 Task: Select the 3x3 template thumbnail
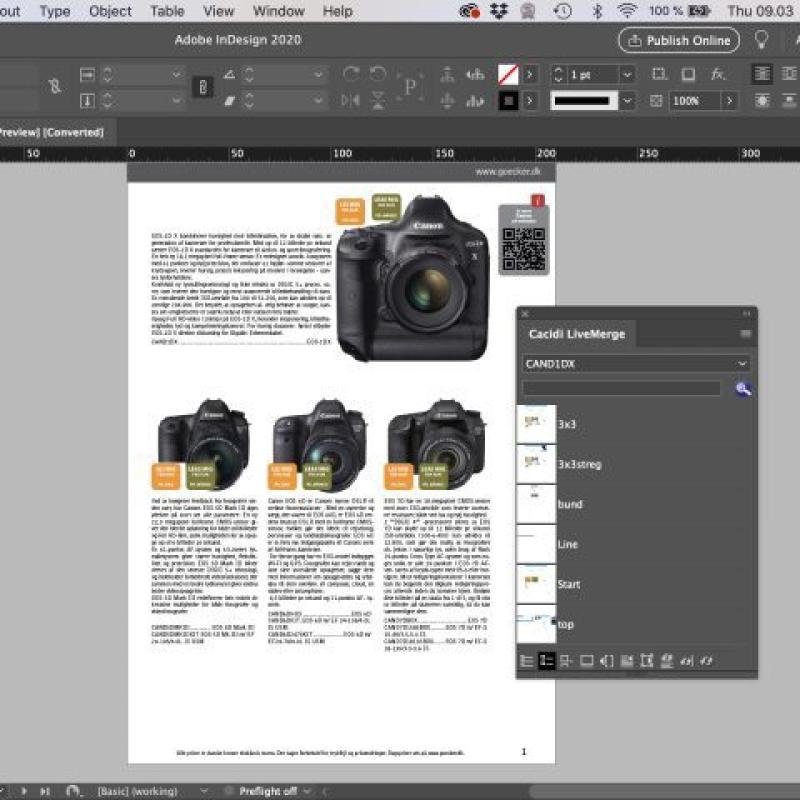(x=536, y=424)
